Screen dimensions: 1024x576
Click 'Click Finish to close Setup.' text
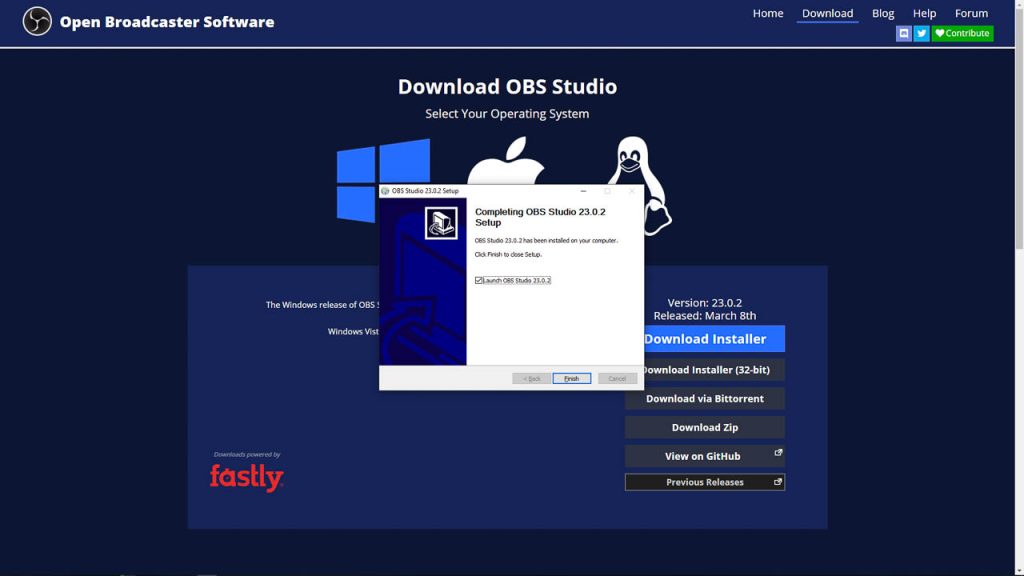508,254
